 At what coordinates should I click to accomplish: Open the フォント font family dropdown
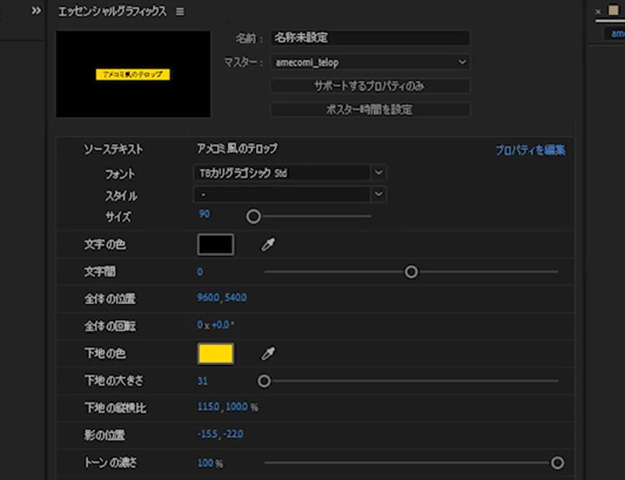[x=291, y=172]
